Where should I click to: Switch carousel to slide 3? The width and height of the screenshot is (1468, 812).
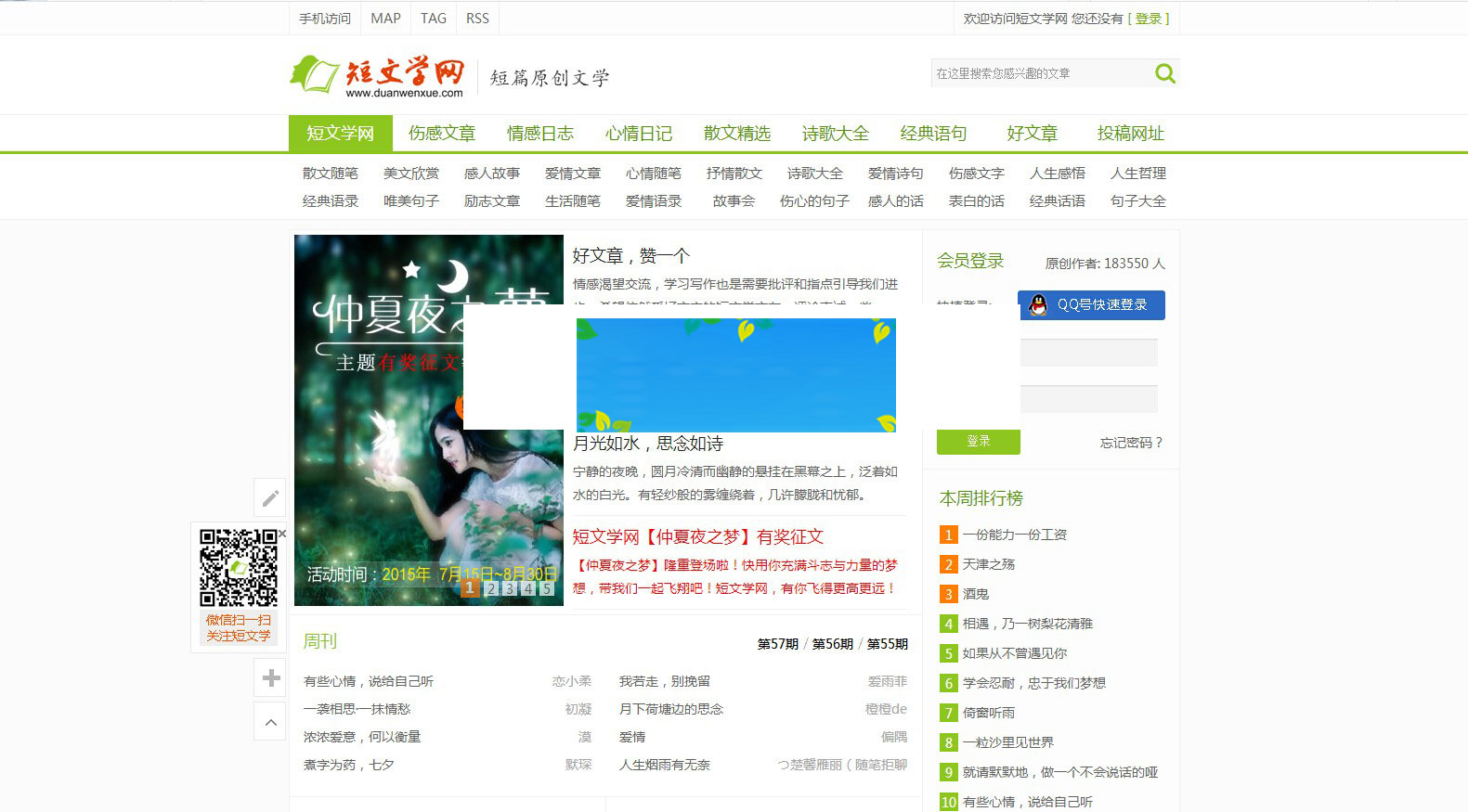click(x=510, y=588)
